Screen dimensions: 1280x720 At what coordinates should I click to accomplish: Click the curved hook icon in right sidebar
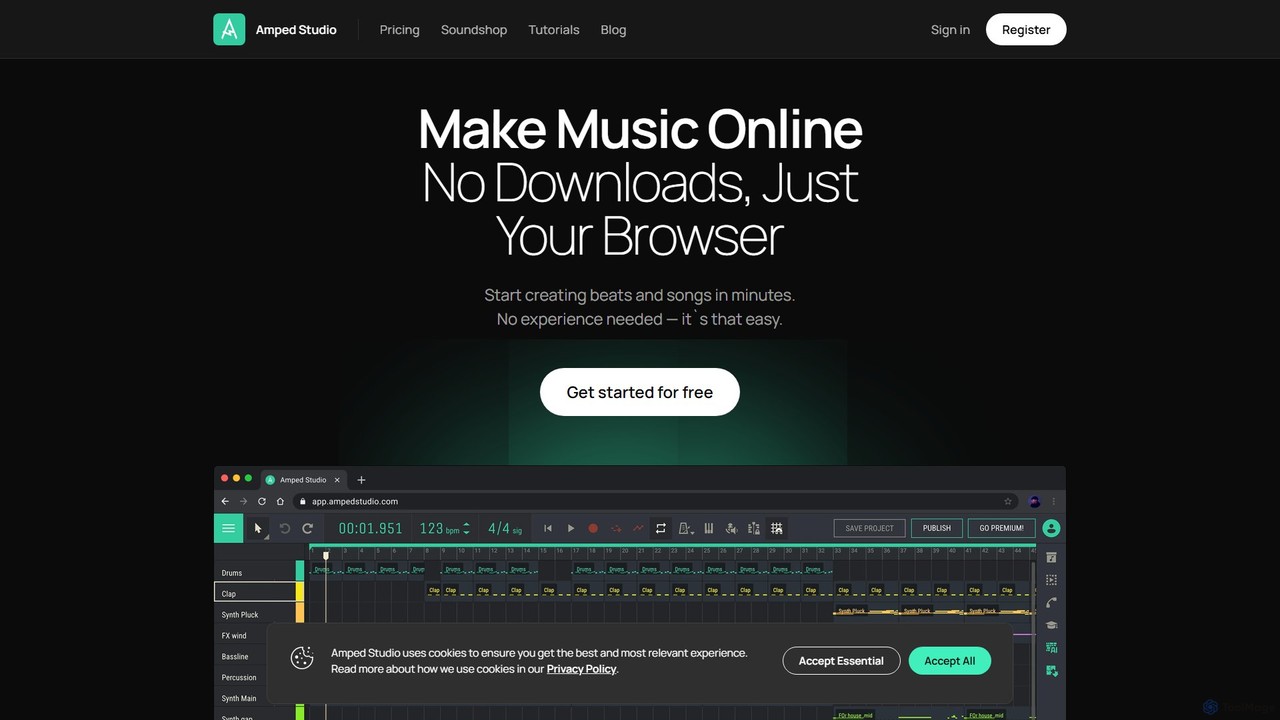1051,603
